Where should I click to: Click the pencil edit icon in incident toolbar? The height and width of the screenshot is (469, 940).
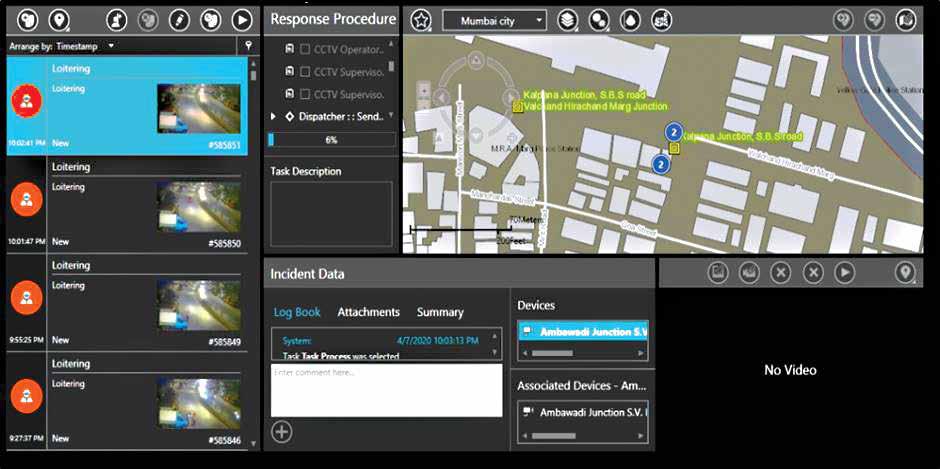click(x=179, y=19)
